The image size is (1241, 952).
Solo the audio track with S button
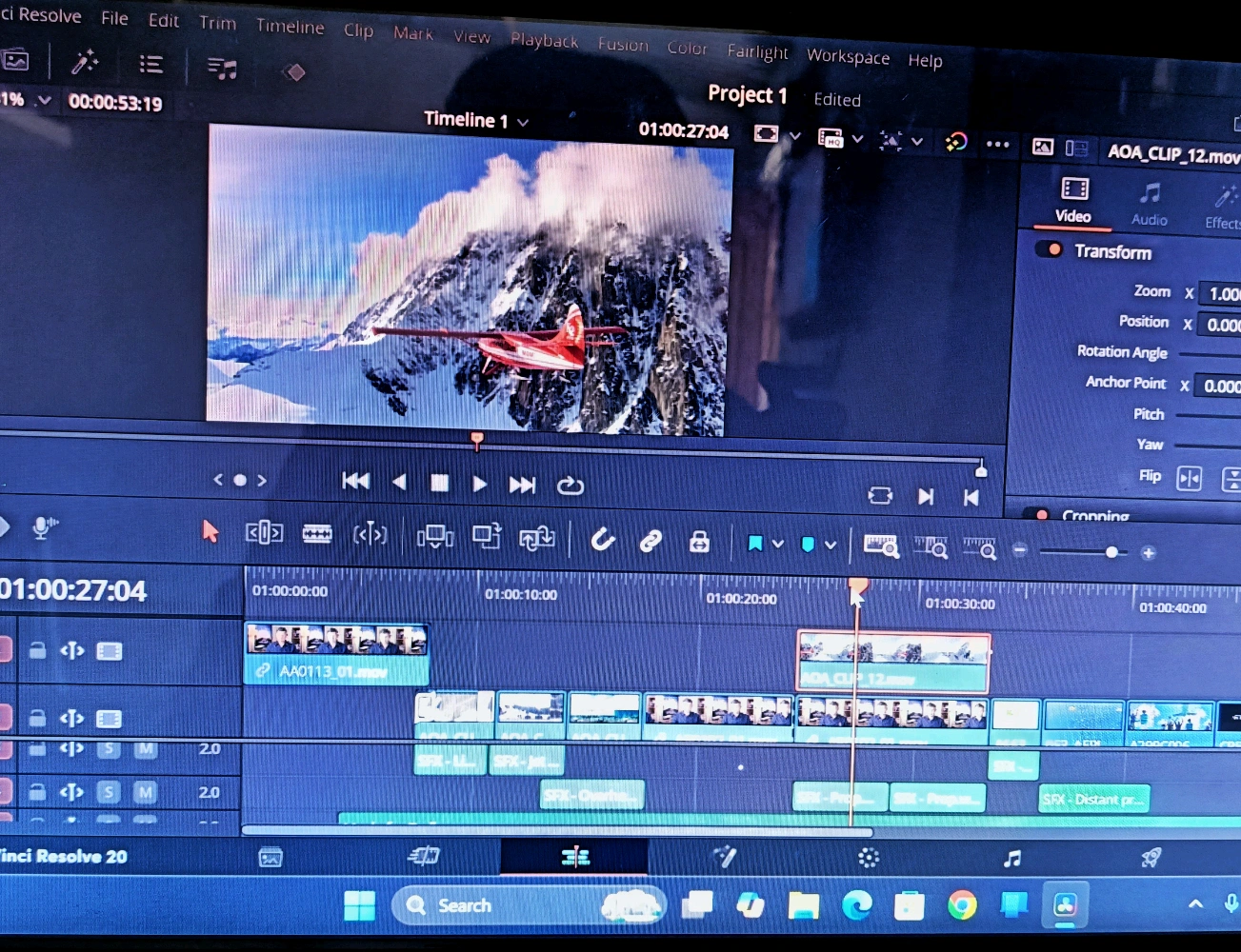pyautogui.click(x=109, y=792)
